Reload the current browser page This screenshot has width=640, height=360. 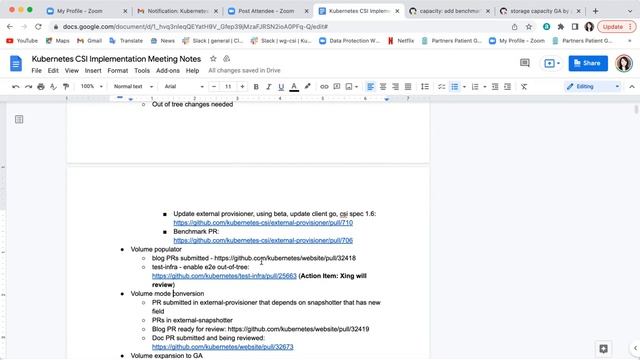38,27
